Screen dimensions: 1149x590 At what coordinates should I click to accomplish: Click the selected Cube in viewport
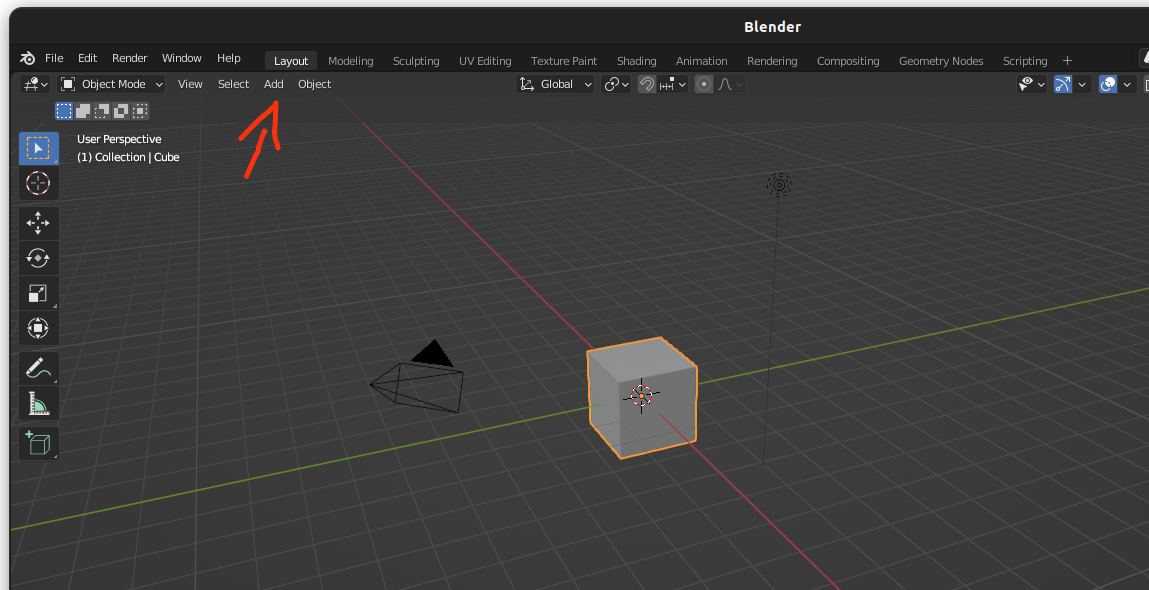[x=641, y=397]
